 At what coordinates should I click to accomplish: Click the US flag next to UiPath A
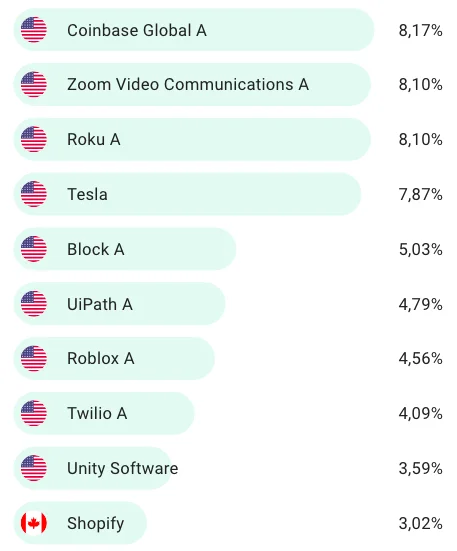pyautogui.click(x=34, y=304)
